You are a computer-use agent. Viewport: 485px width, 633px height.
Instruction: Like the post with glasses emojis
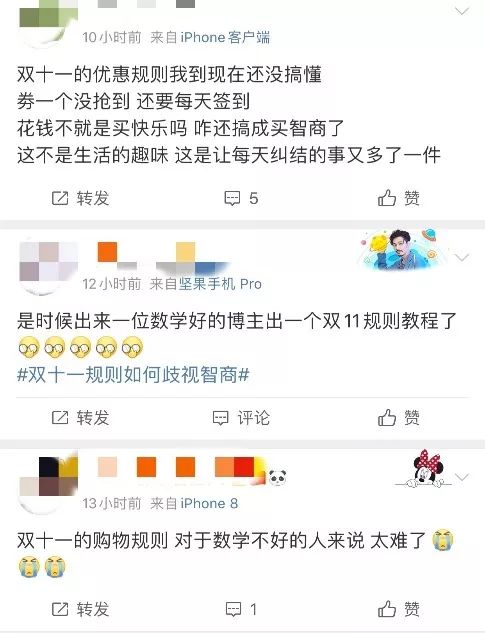399,417
